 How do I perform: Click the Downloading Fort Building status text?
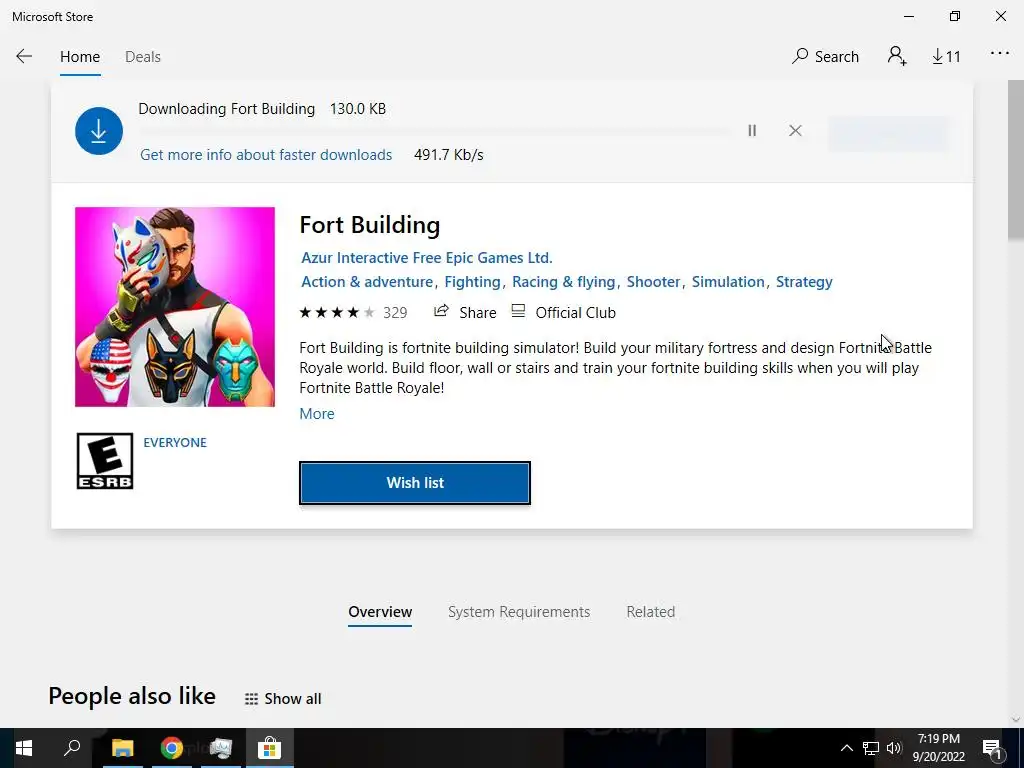[227, 109]
